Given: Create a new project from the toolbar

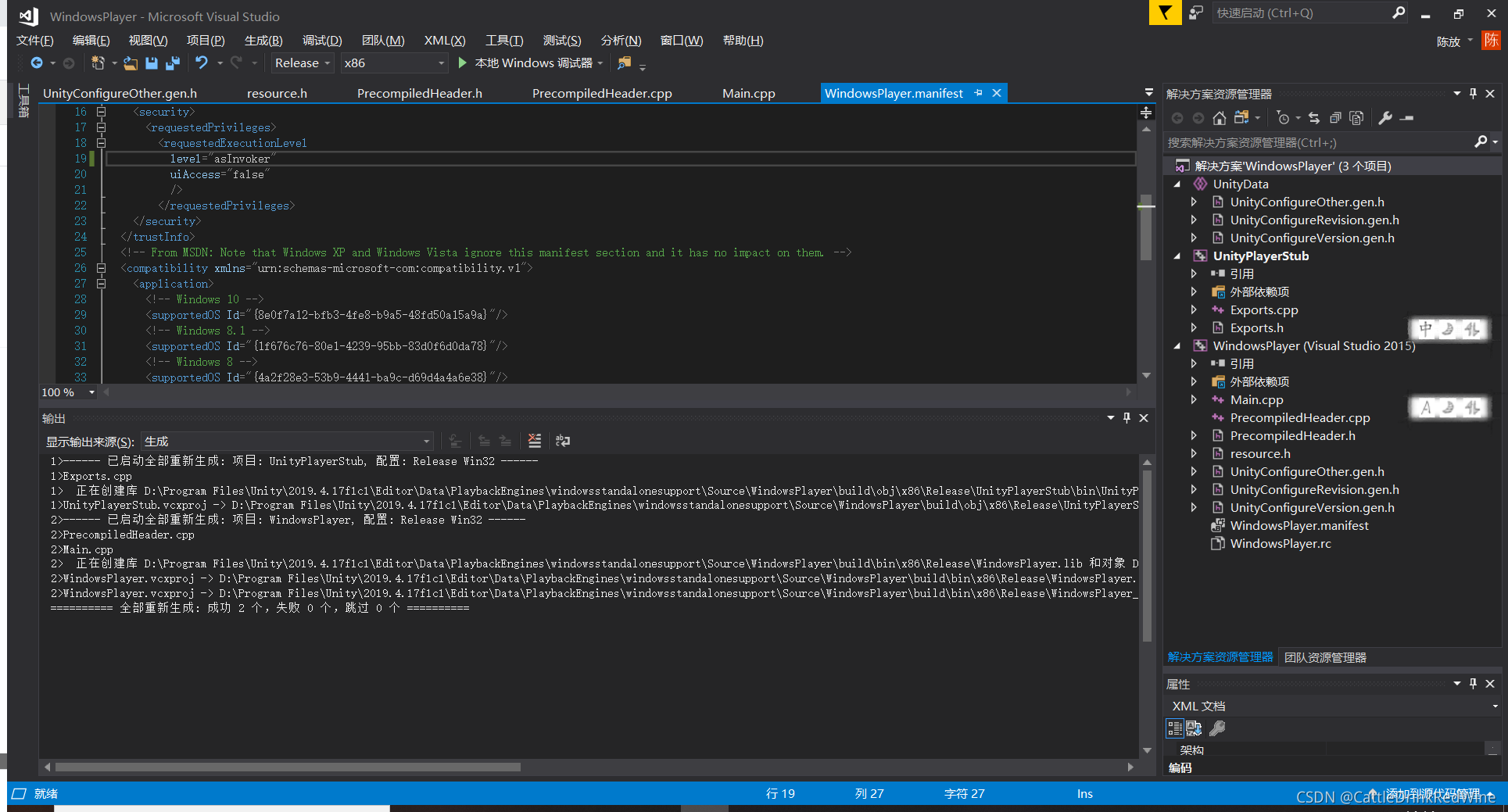Looking at the screenshot, I should click(98, 63).
